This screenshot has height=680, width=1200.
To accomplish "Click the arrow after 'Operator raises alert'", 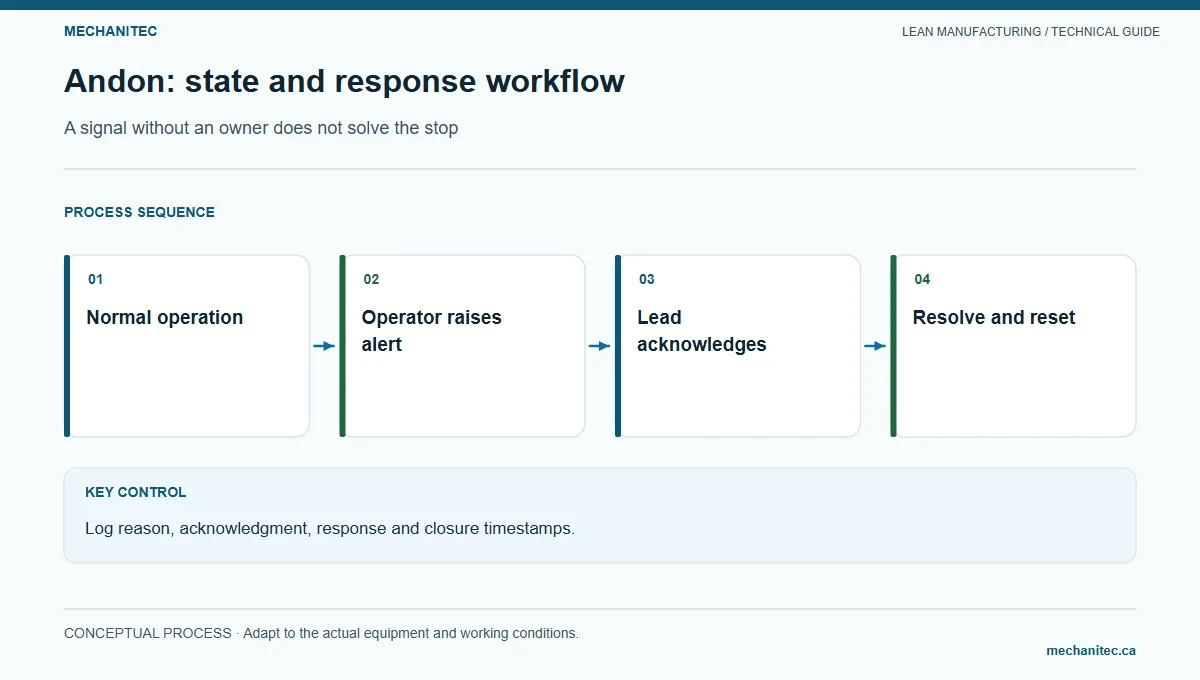I will pos(600,346).
